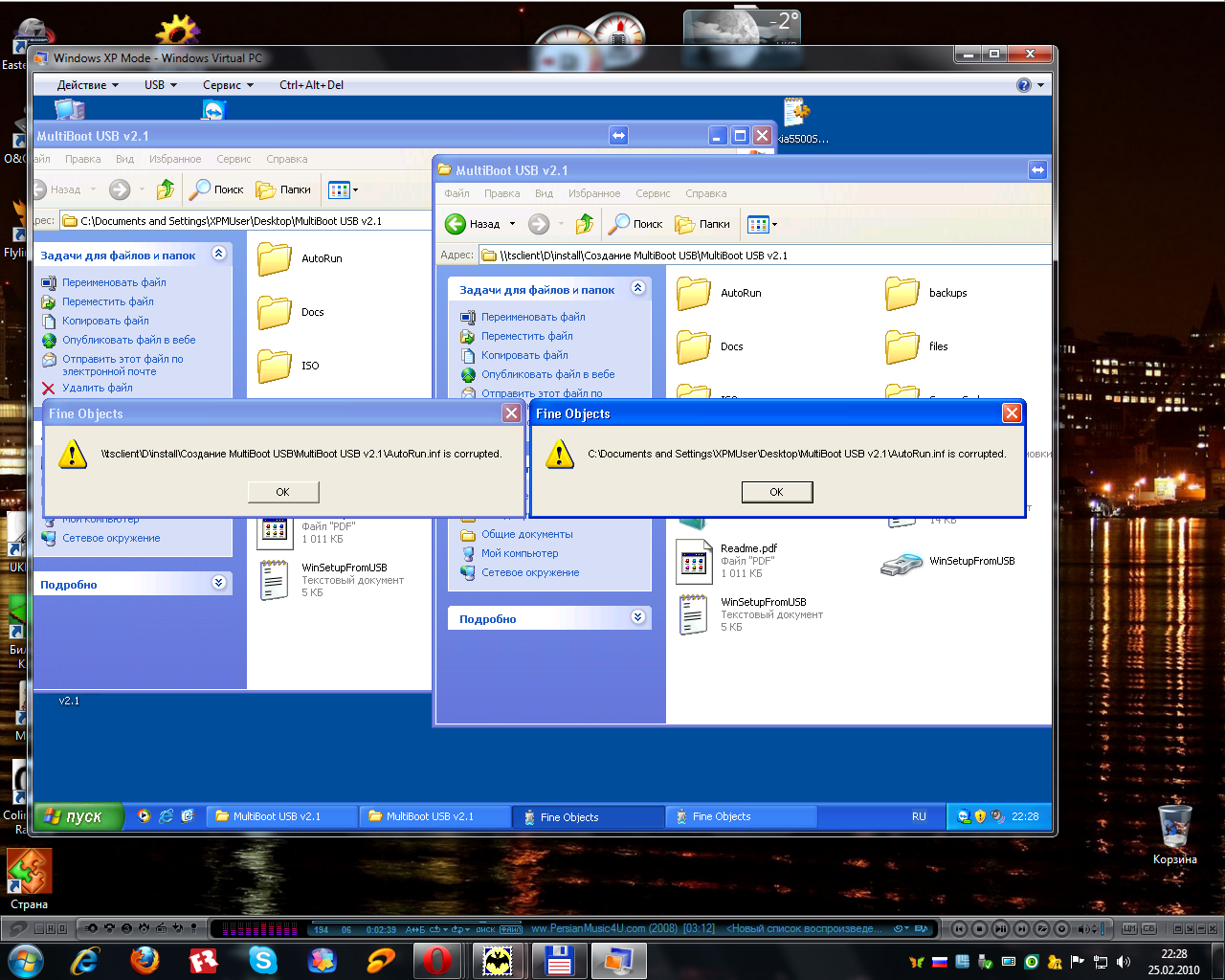Click the address bar in right Explorer window
The width and height of the screenshot is (1225, 980).
click(766, 256)
